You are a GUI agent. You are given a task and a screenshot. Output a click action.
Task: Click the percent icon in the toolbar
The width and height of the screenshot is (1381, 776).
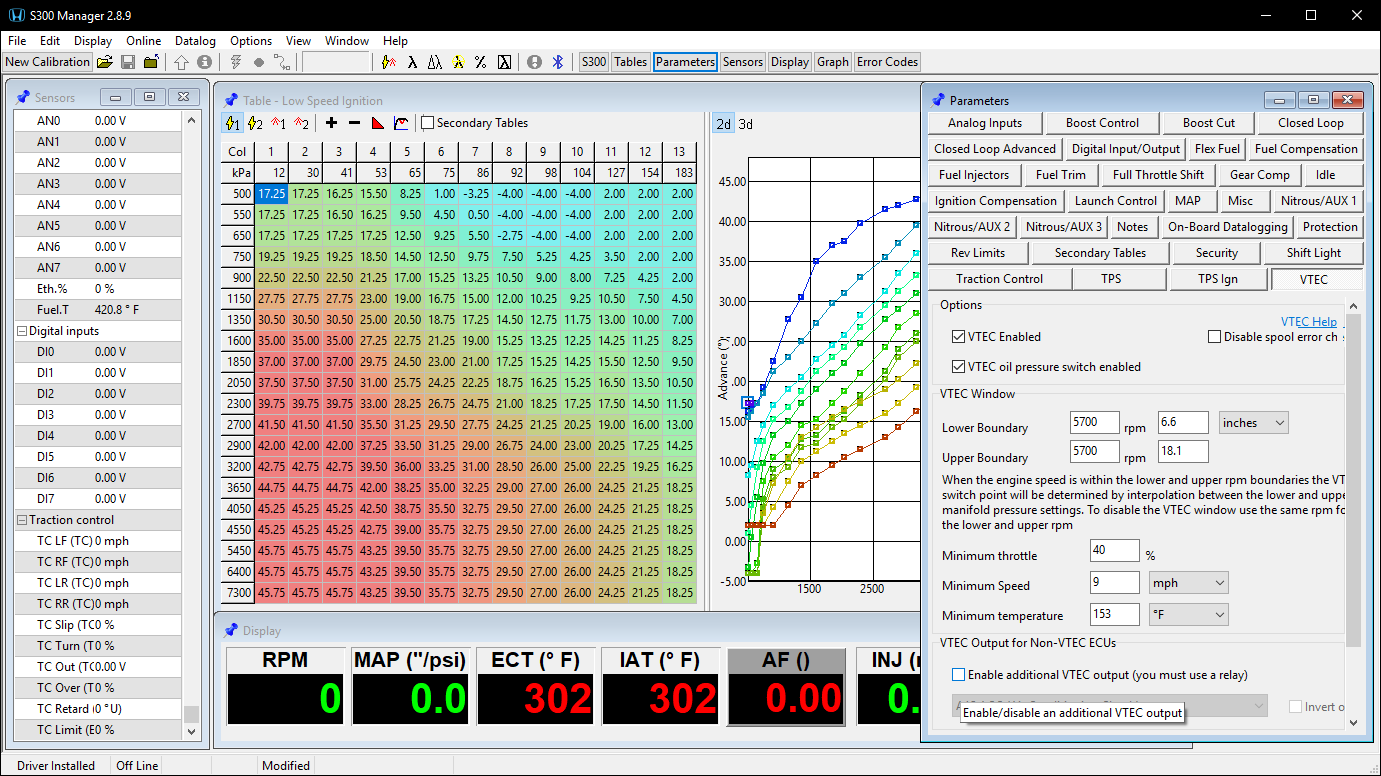pos(480,62)
